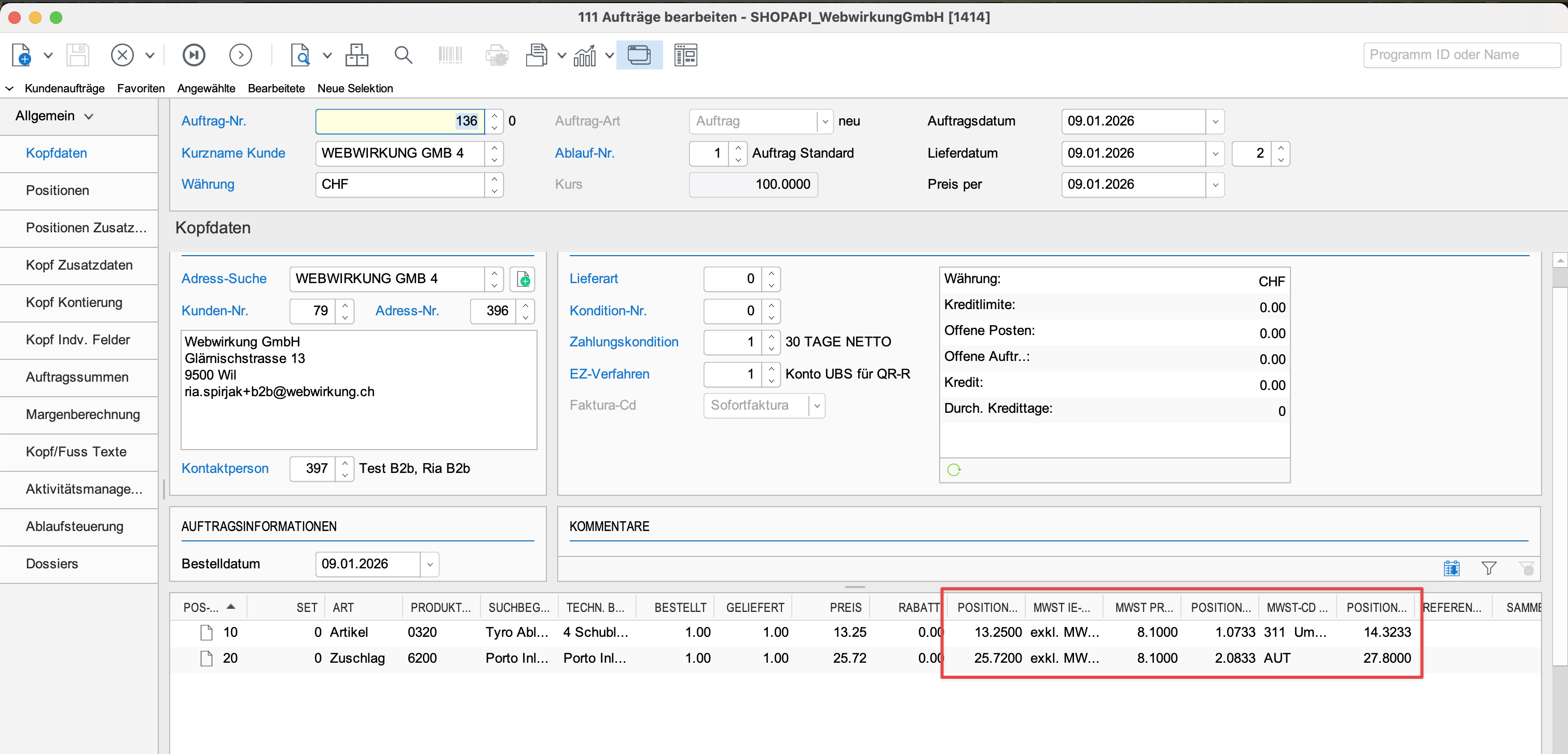Click the green refresh icon in credit panel

(954, 470)
